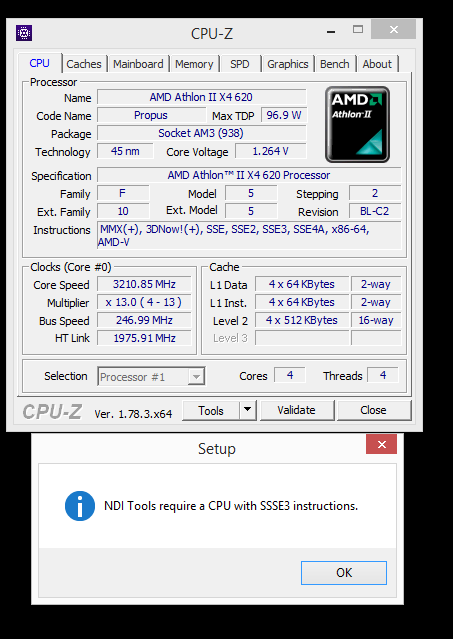Click the Name field AMD Athlon II X4 620
This screenshot has width=453, height=639.
pyautogui.click(x=201, y=97)
